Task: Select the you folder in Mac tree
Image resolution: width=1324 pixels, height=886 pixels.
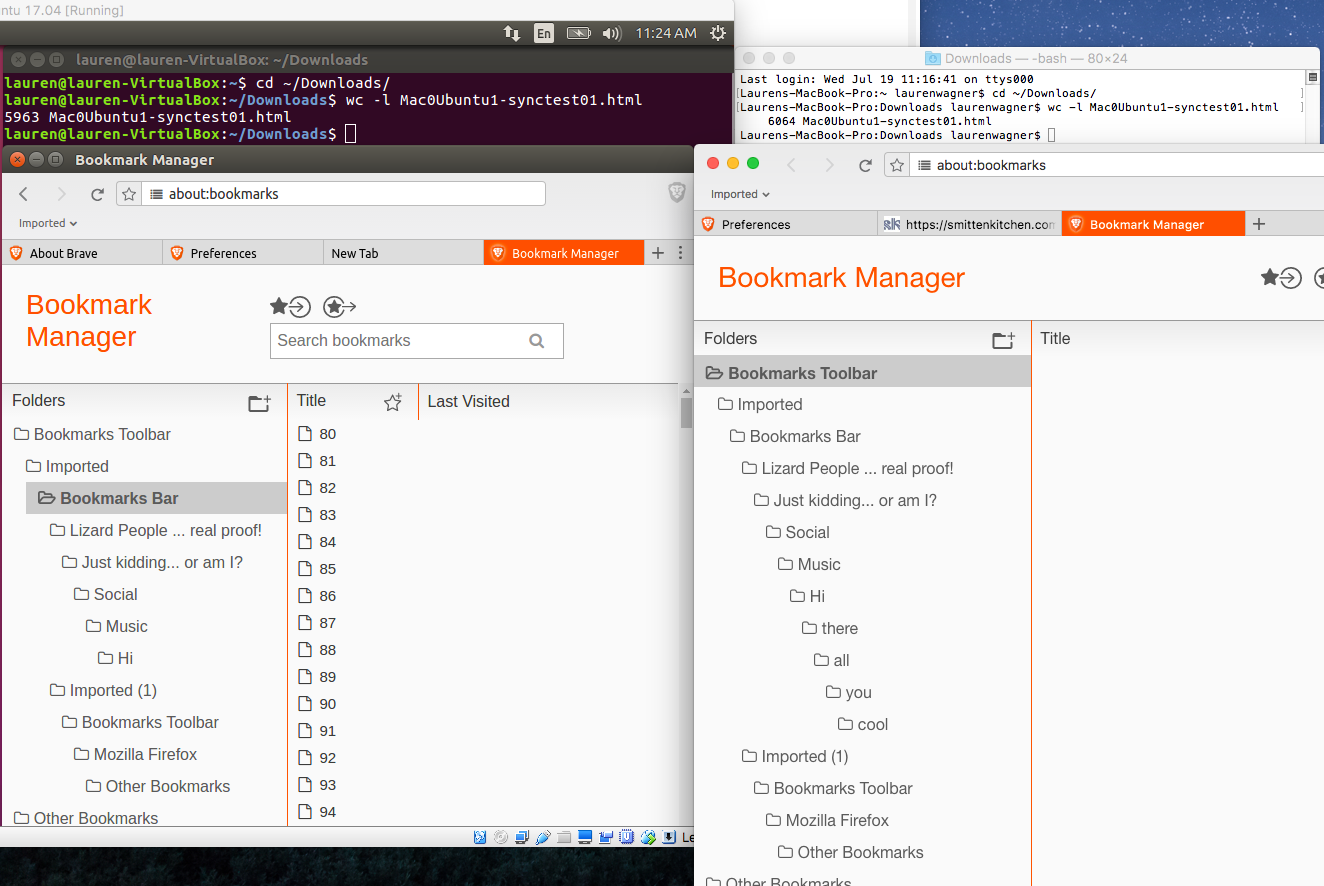Action: click(x=849, y=692)
